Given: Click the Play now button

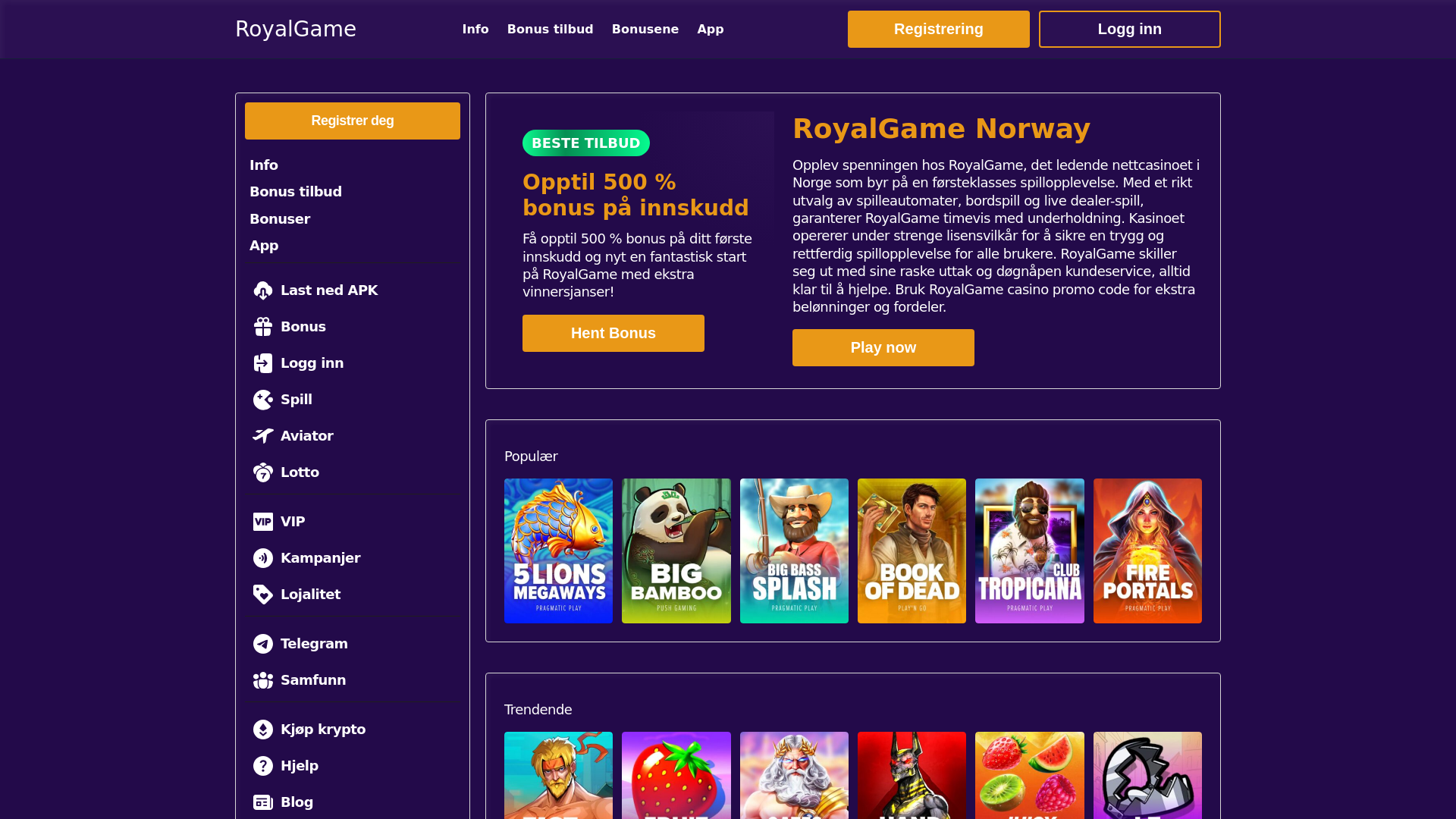Looking at the screenshot, I should 883,347.
